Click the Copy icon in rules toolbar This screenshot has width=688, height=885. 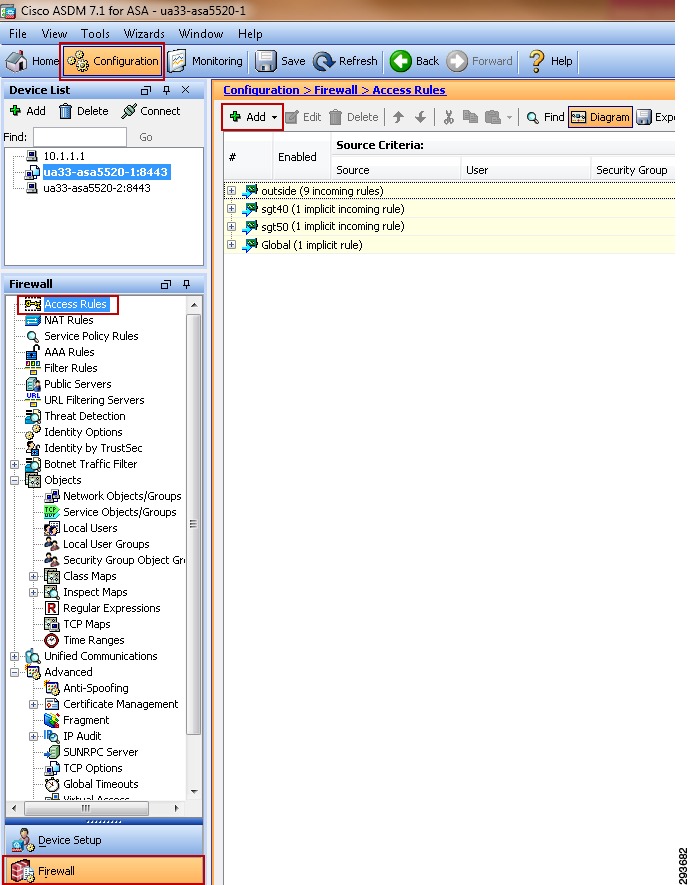470,117
